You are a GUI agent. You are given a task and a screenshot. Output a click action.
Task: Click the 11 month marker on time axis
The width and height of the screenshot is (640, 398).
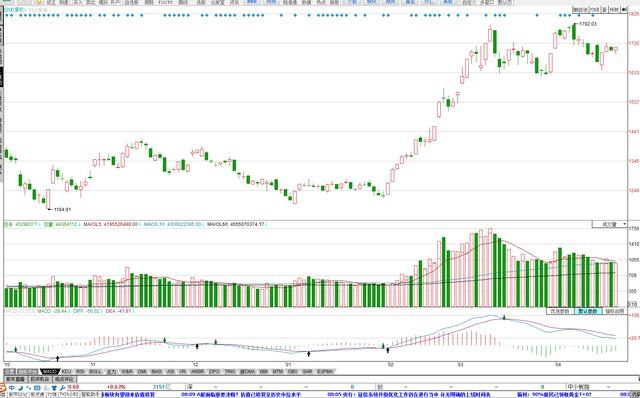(x=93, y=365)
